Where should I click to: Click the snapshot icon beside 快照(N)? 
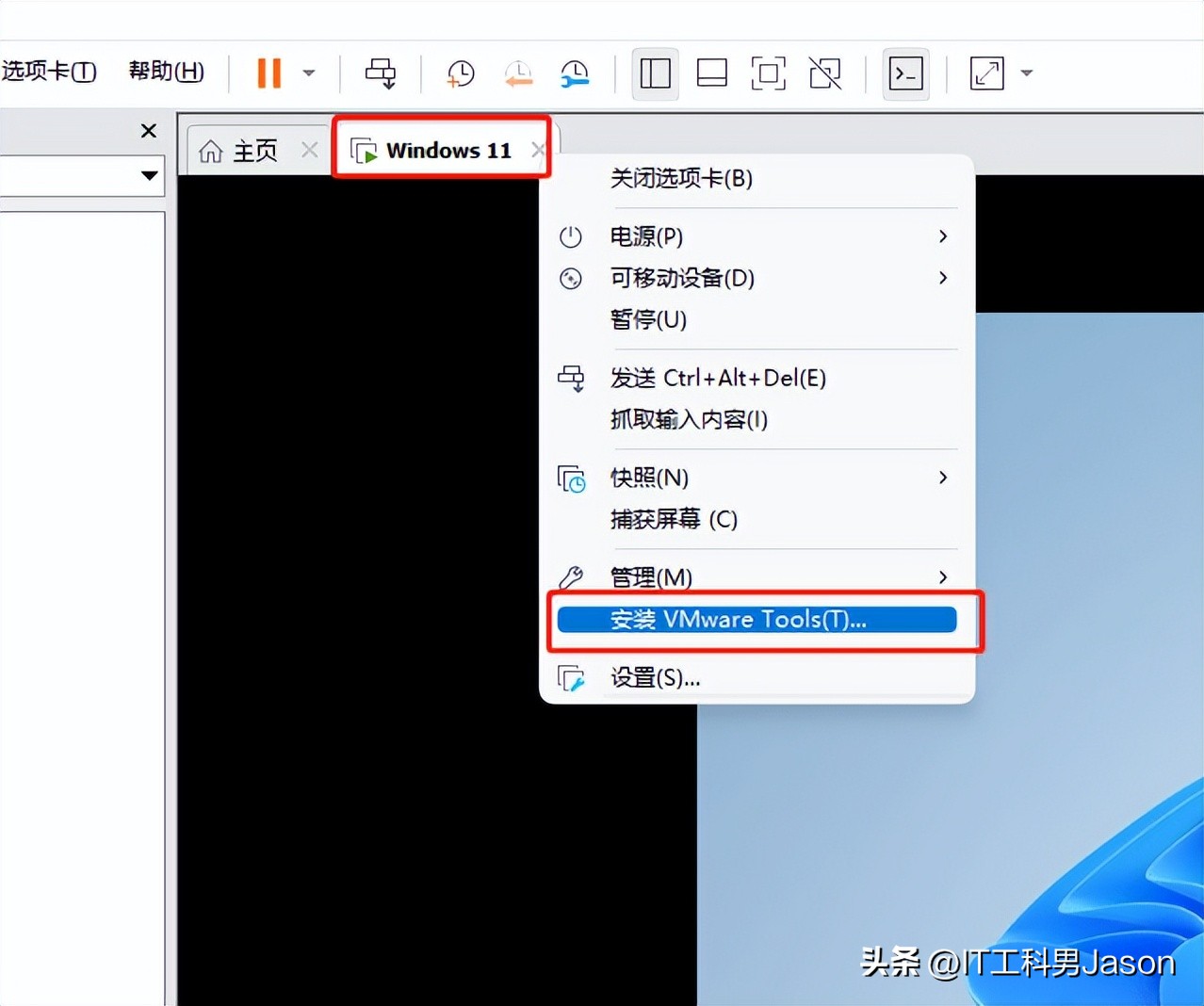tap(571, 479)
